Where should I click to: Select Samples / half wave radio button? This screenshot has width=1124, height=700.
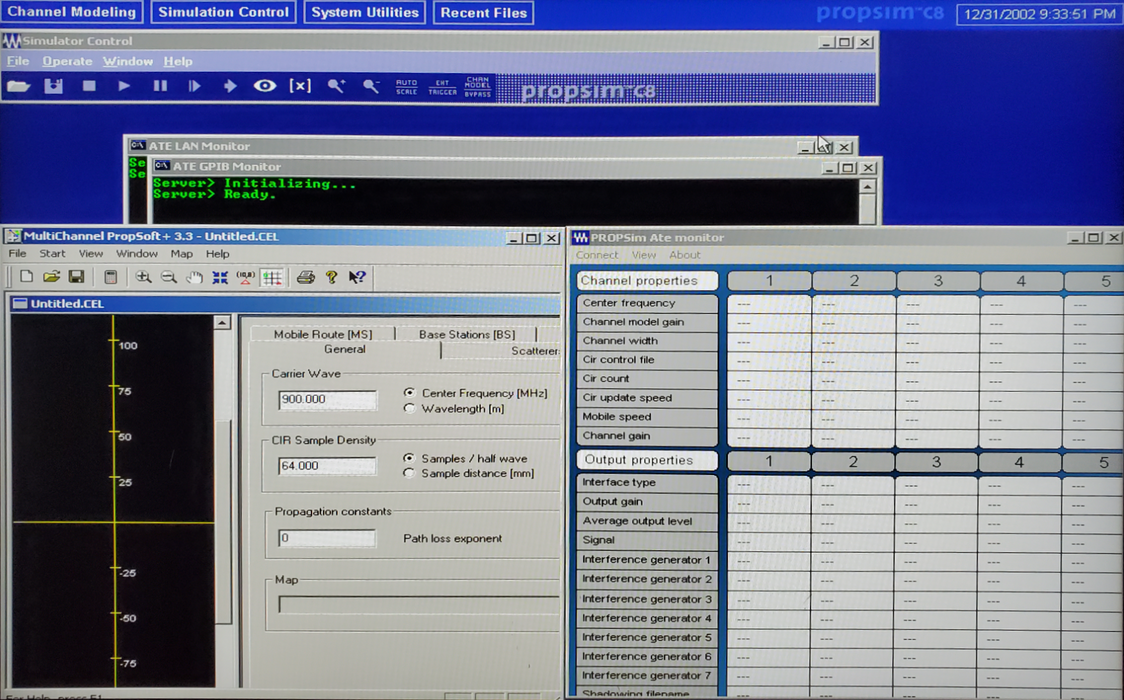click(409, 458)
